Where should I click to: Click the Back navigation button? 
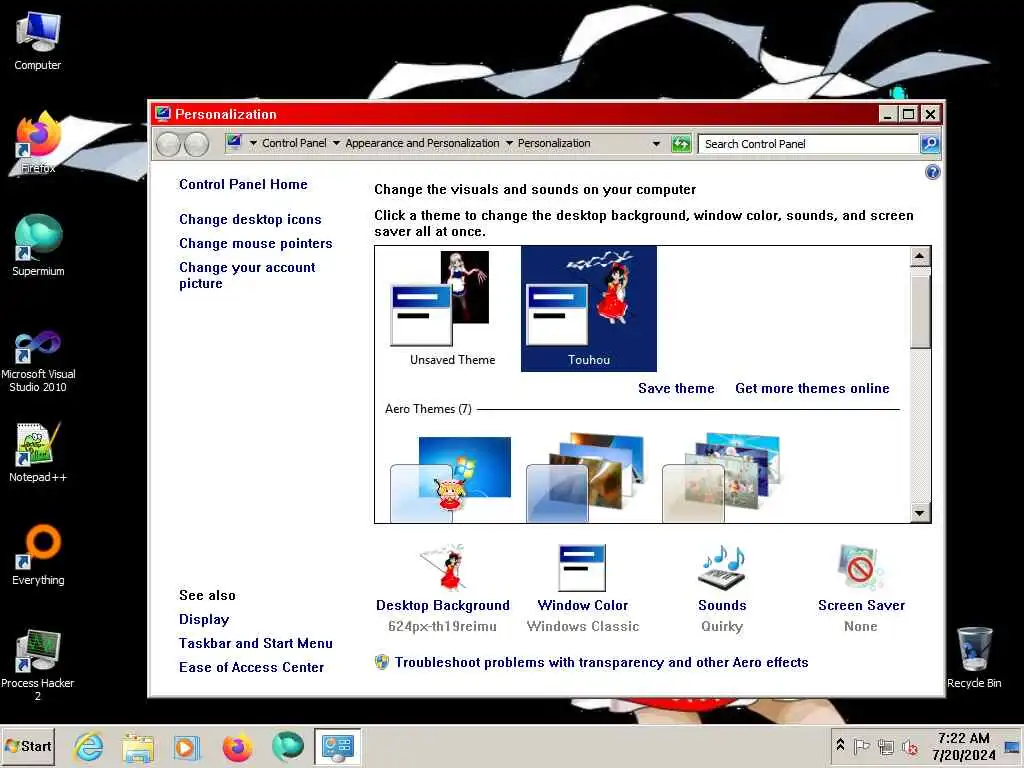click(168, 144)
